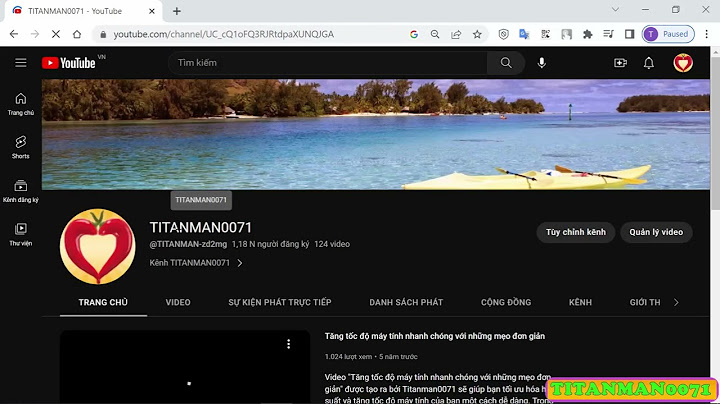Image resolution: width=720 pixels, height=404 pixels.
Task: Click the channel profile picture
Action: pyautogui.click(x=98, y=247)
